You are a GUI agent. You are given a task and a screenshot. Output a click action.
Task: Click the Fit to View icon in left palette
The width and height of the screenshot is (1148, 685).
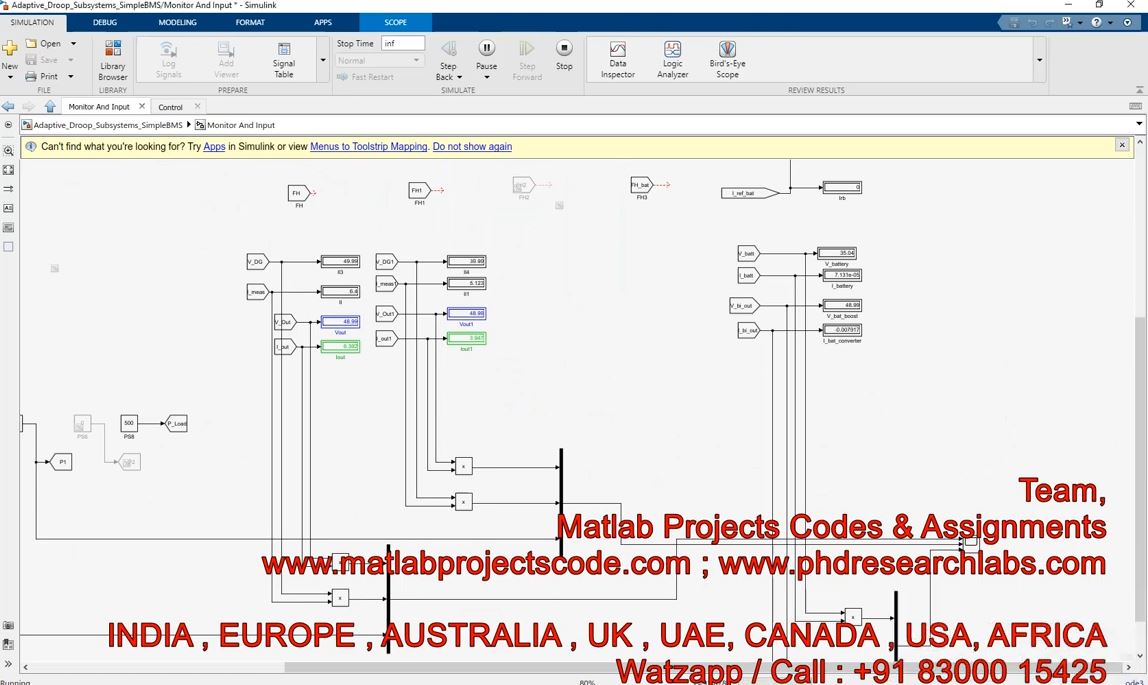9,170
